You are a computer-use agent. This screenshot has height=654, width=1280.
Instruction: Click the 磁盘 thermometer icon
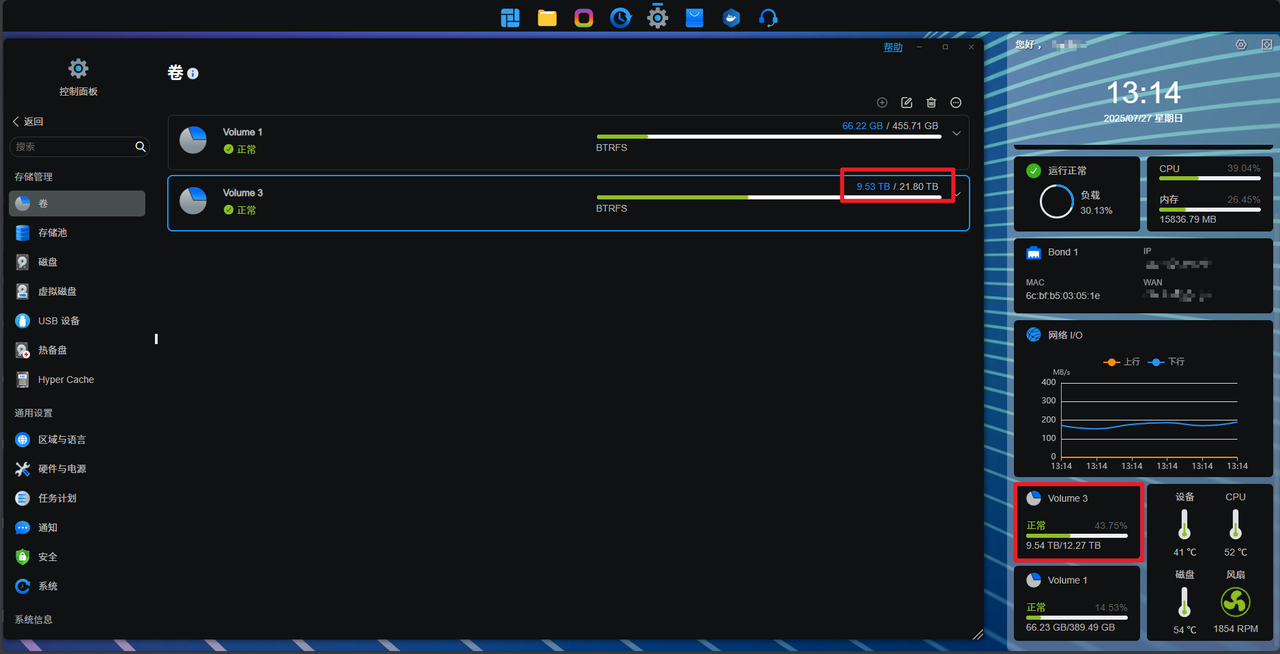[x=1185, y=603]
